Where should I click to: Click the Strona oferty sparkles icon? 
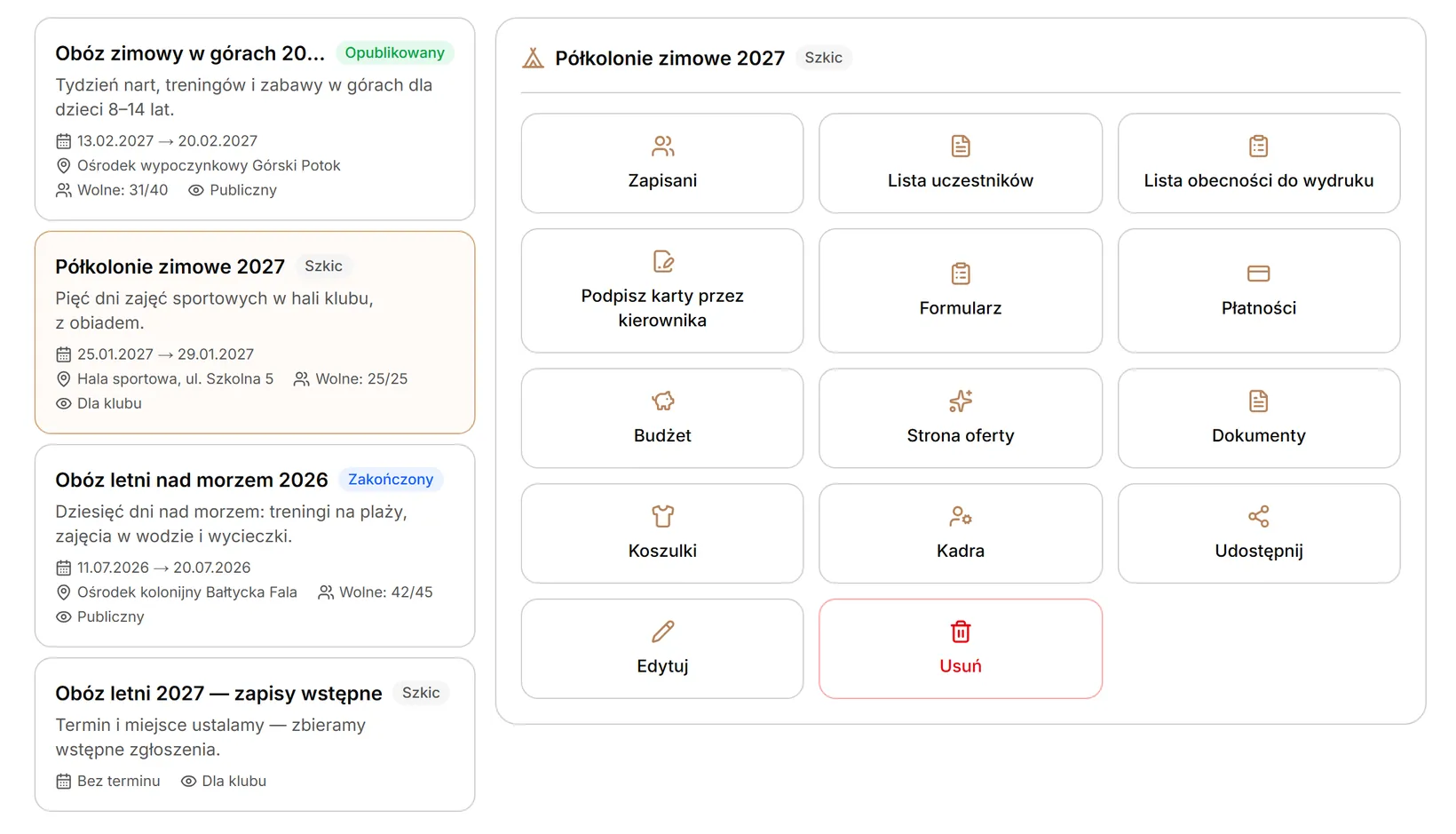pos(961,401)
